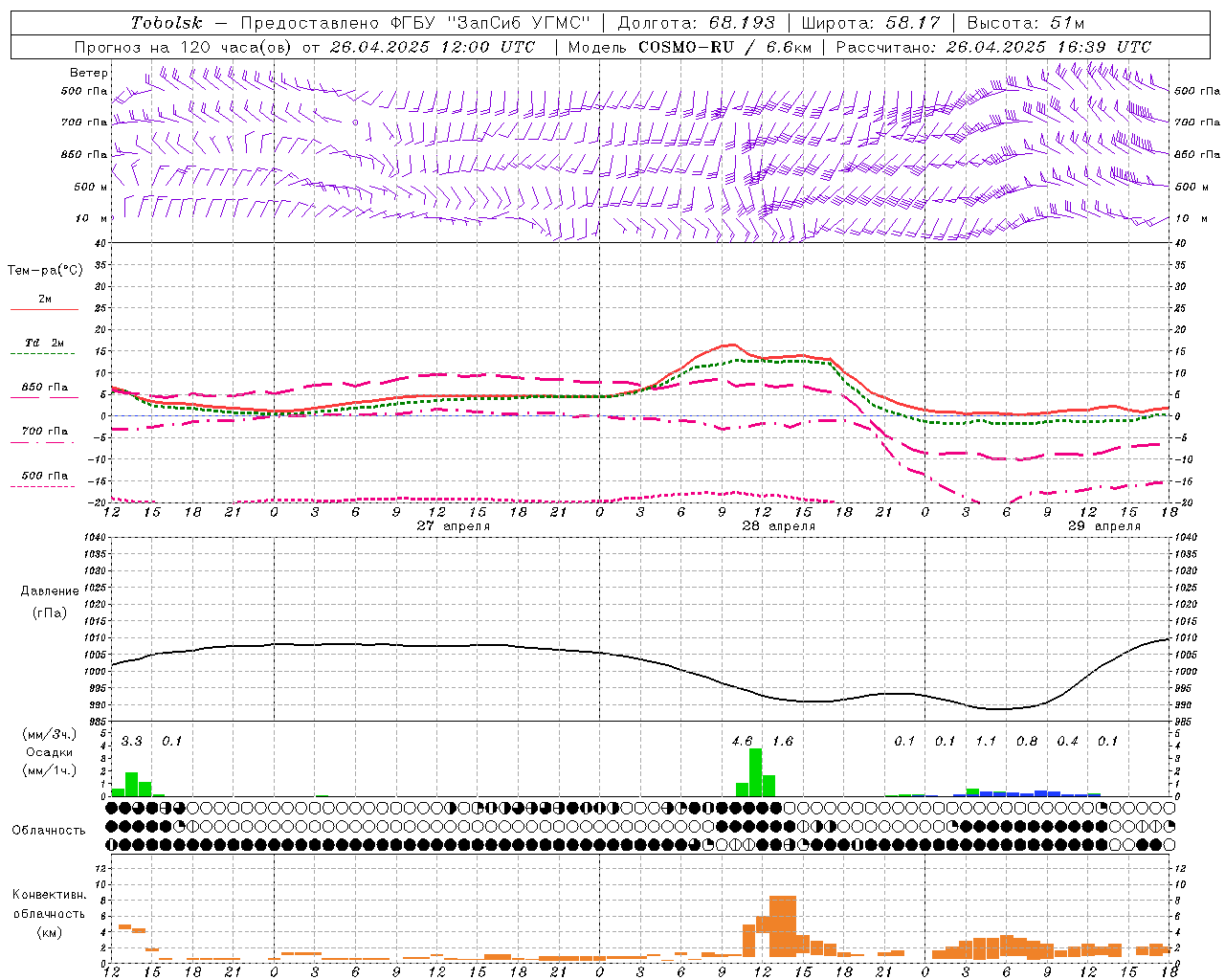This screenshot has height=980, width=1225.
Task: Click the 'Тем-ра(°C)' temperature panel label
Action: click(x=46, y=271)
